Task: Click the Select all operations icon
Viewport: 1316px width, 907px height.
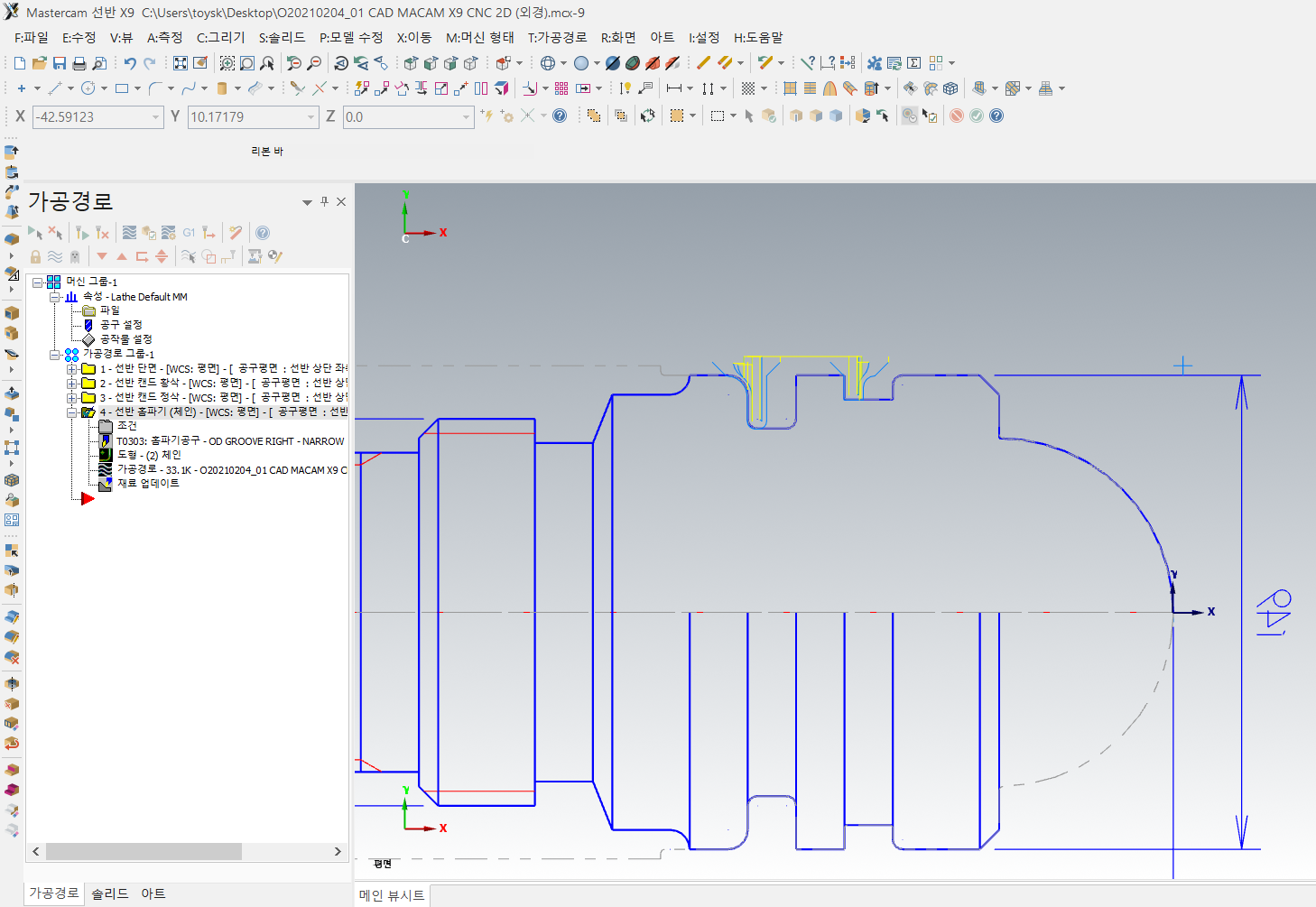Action: (x=35, y=233)
